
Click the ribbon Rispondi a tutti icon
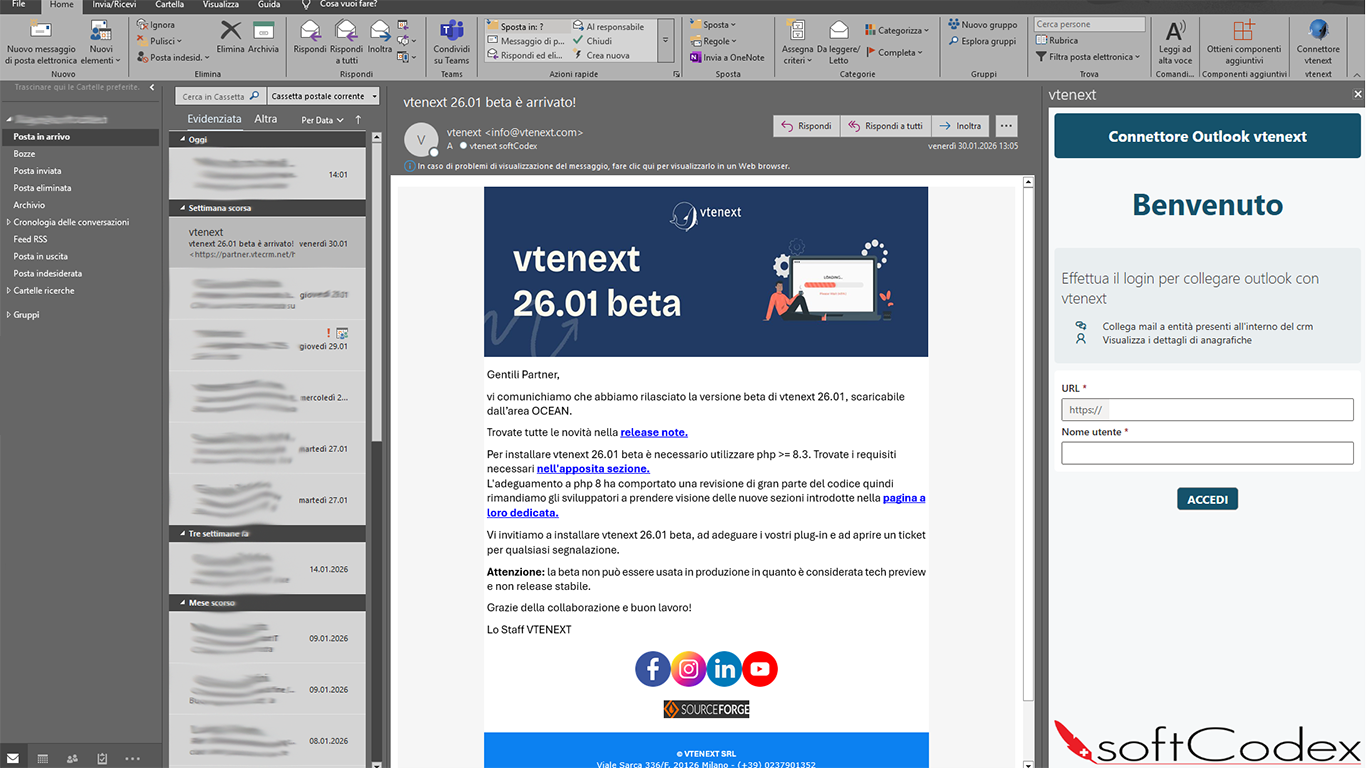pos(346,29)
